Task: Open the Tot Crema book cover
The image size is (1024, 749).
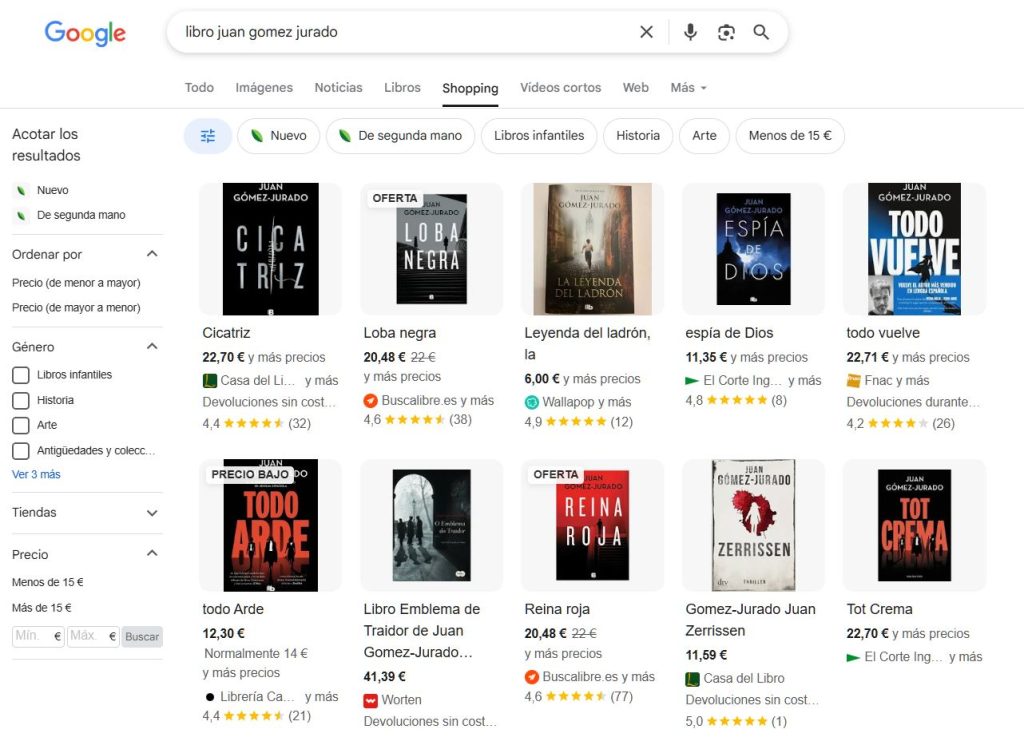Action: [914, 525]
